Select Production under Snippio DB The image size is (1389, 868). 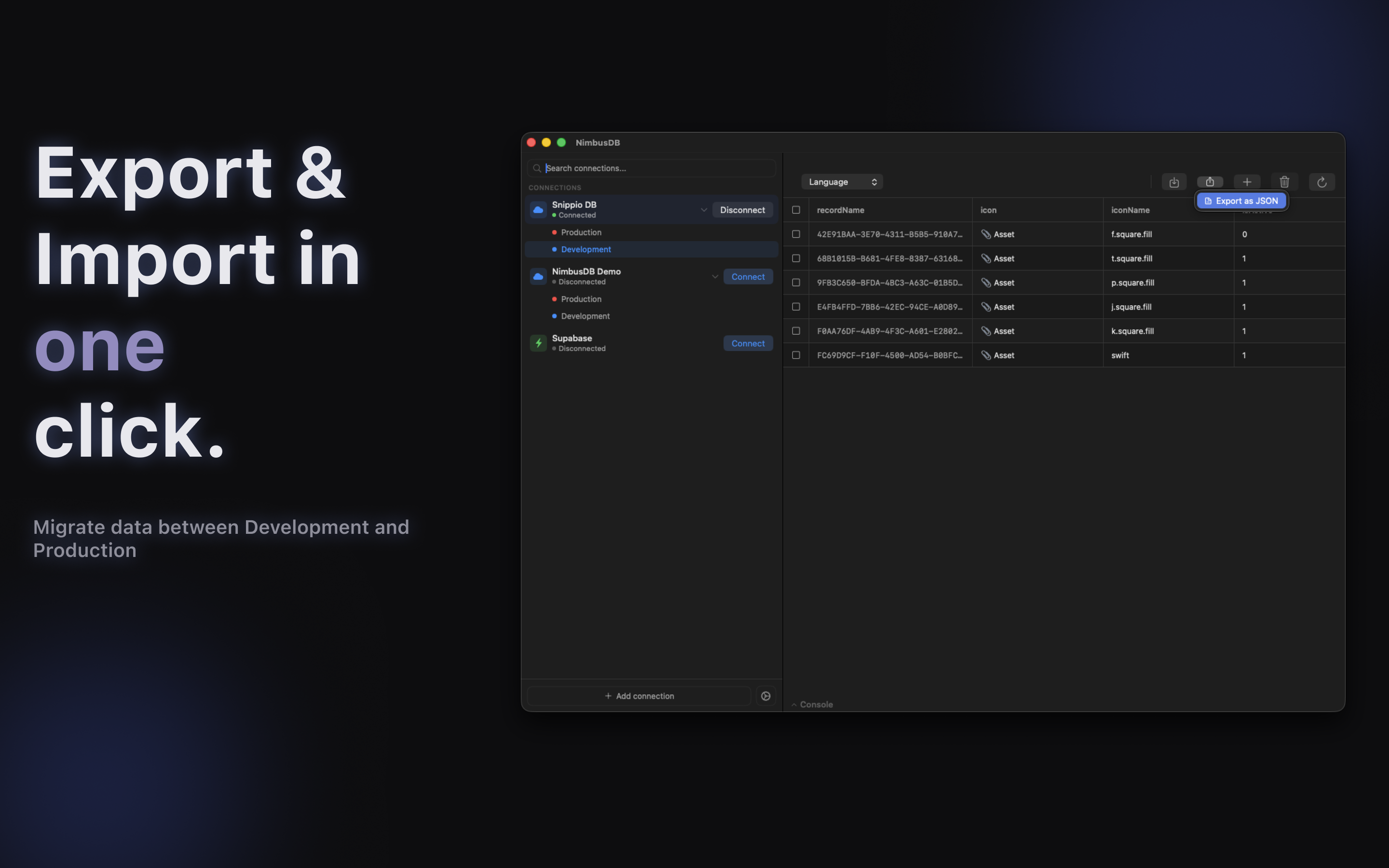(651, 232)
